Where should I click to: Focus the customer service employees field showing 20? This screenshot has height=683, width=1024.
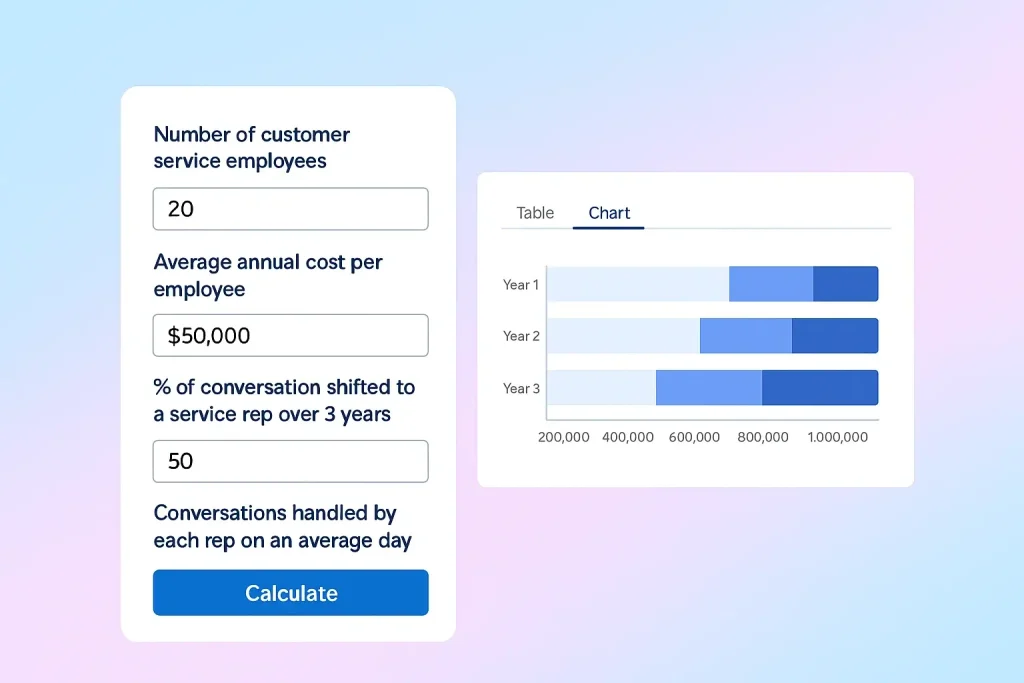291,209
